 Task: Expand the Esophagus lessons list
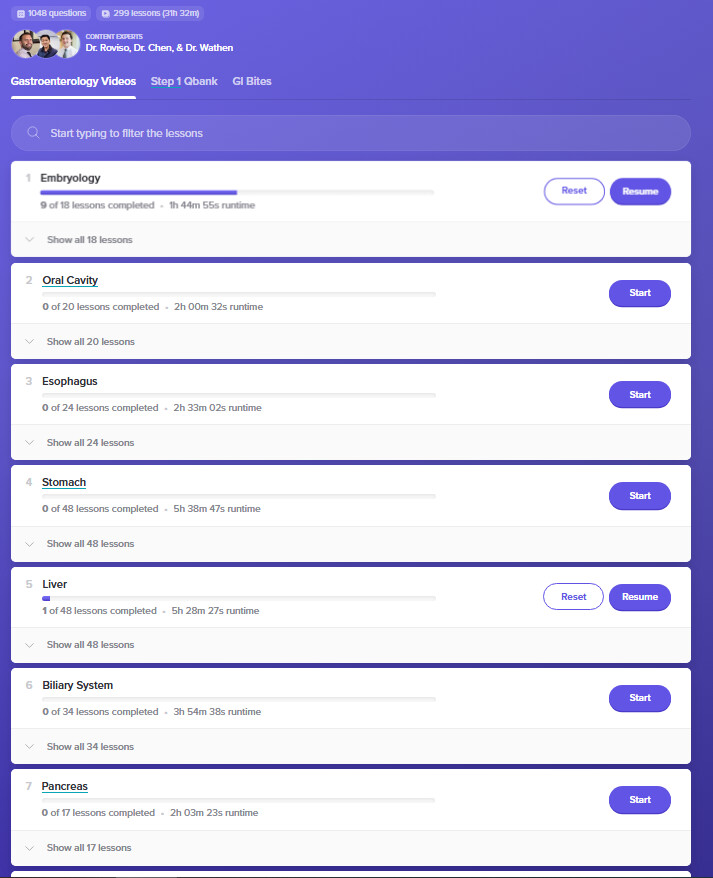[x=90, y=443]
